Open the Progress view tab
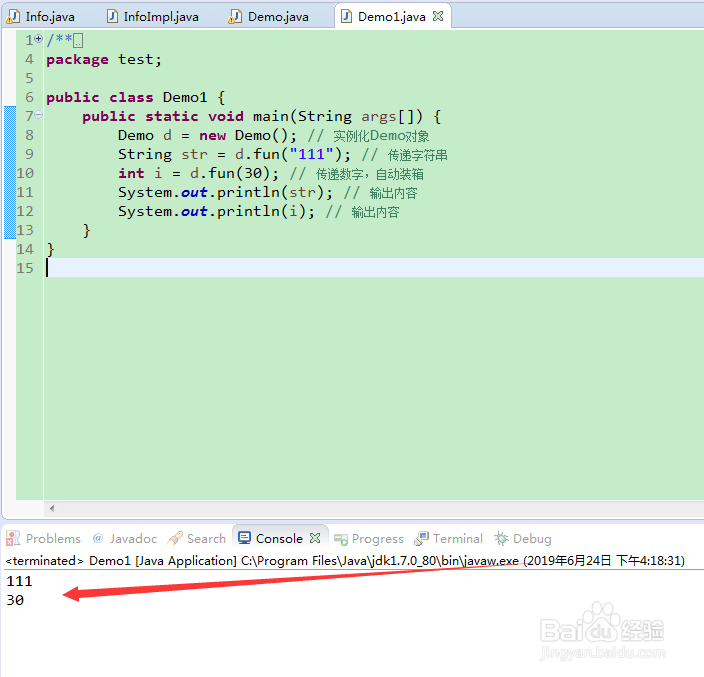 tap(369, 538)
